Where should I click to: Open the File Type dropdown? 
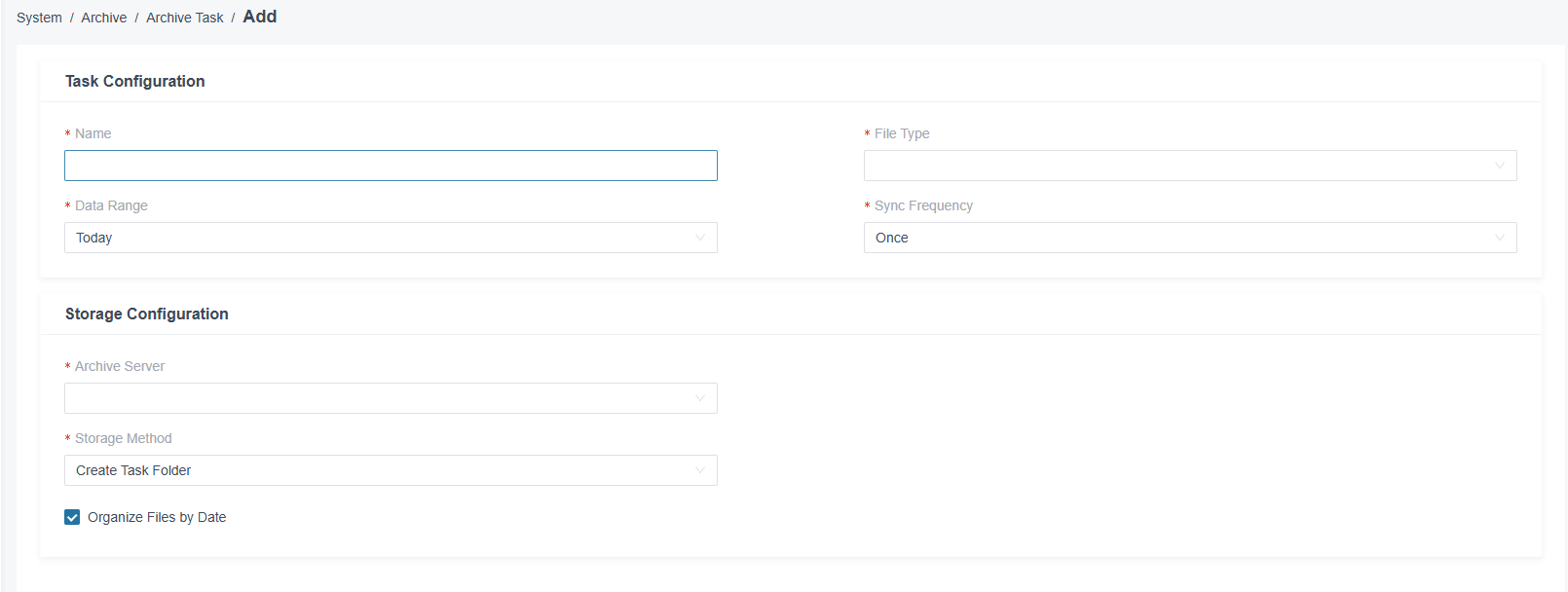(x=1190, y=166)
